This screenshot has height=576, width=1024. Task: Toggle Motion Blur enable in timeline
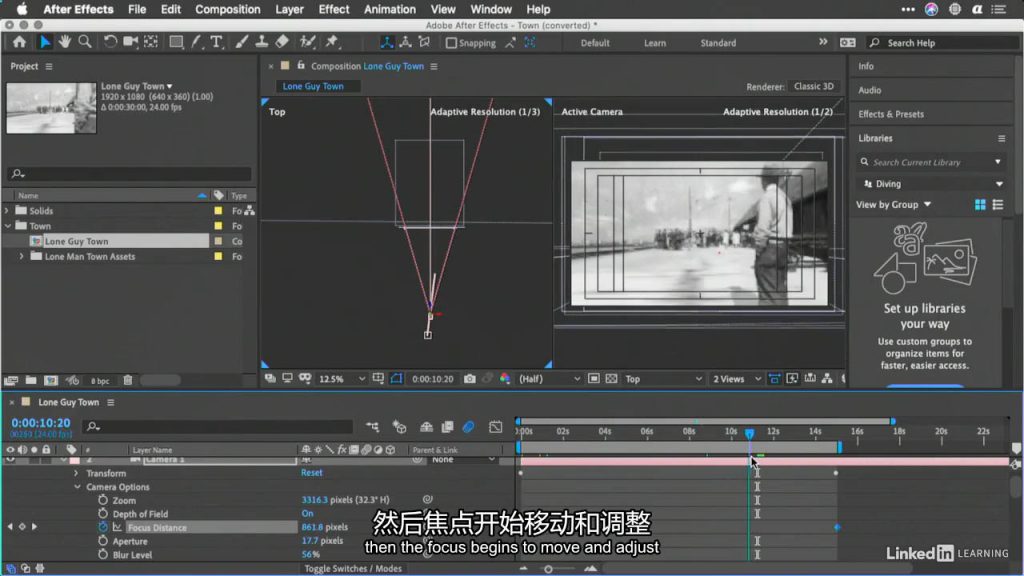coord(468,427)
